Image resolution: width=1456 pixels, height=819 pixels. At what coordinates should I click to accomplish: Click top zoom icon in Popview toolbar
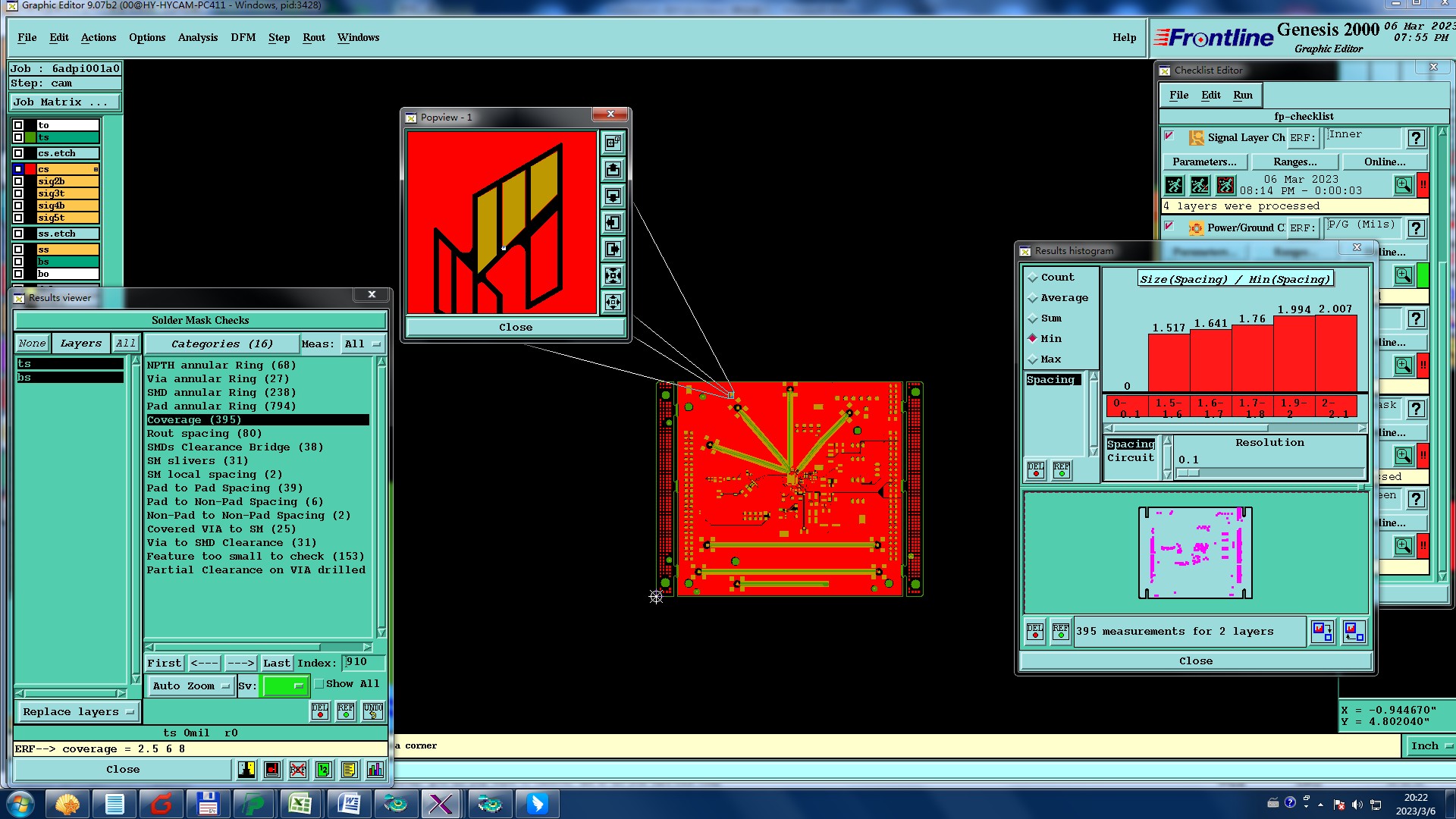click(x=613, y=143)
